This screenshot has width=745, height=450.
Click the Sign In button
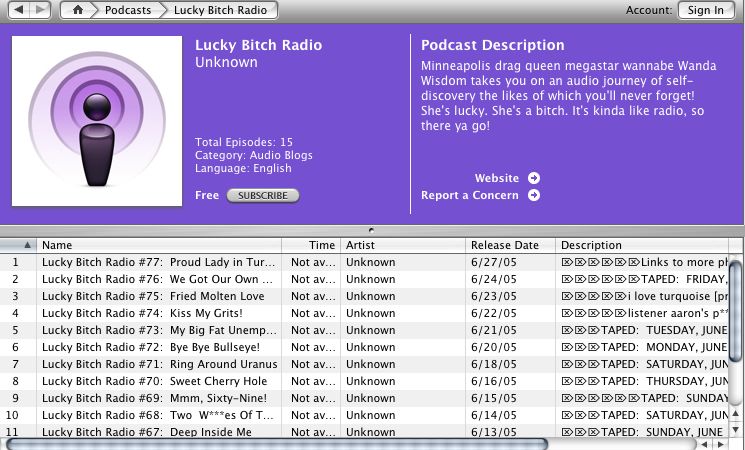pos(706,10)
